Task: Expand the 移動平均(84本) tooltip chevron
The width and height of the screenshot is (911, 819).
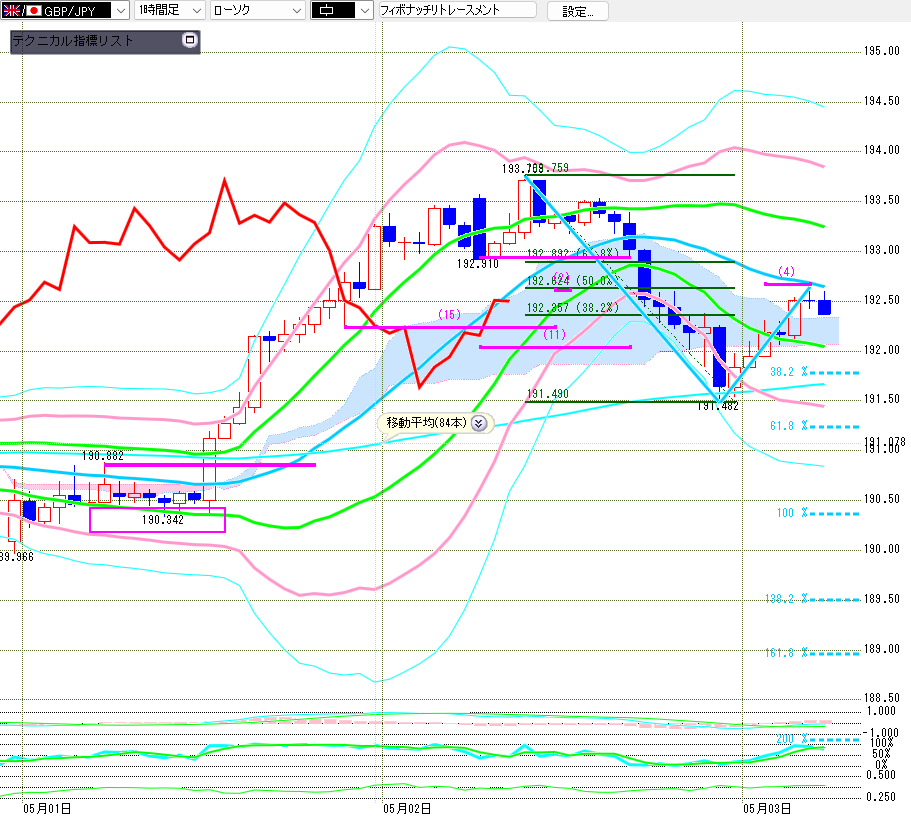Action: coord(478,423)
